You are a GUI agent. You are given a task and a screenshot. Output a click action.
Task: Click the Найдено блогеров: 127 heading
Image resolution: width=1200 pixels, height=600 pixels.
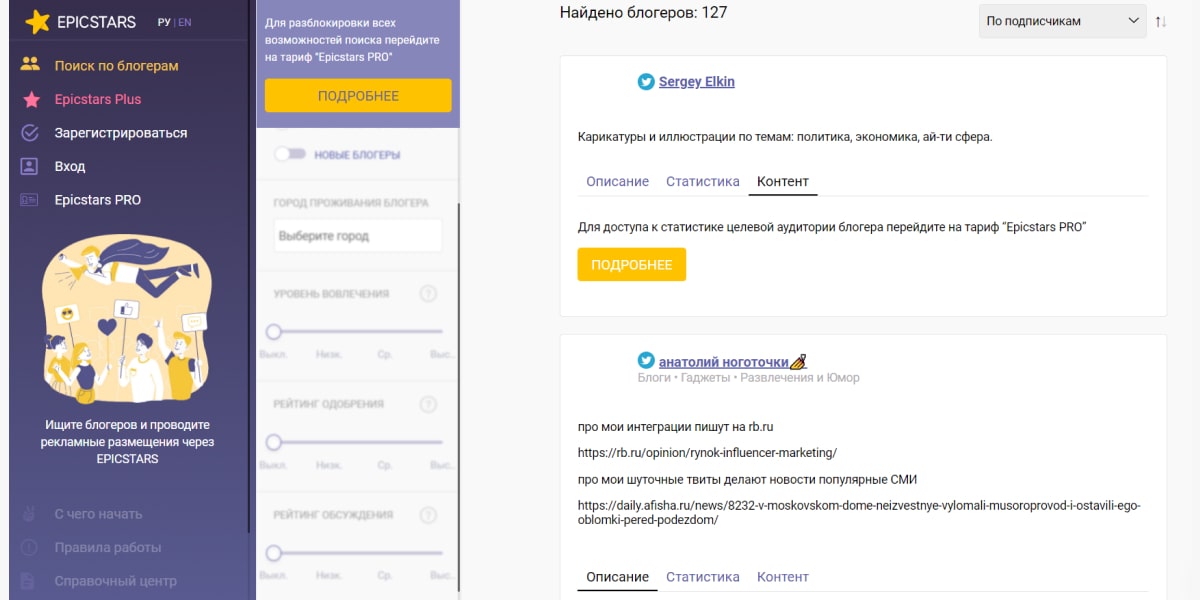644,13
